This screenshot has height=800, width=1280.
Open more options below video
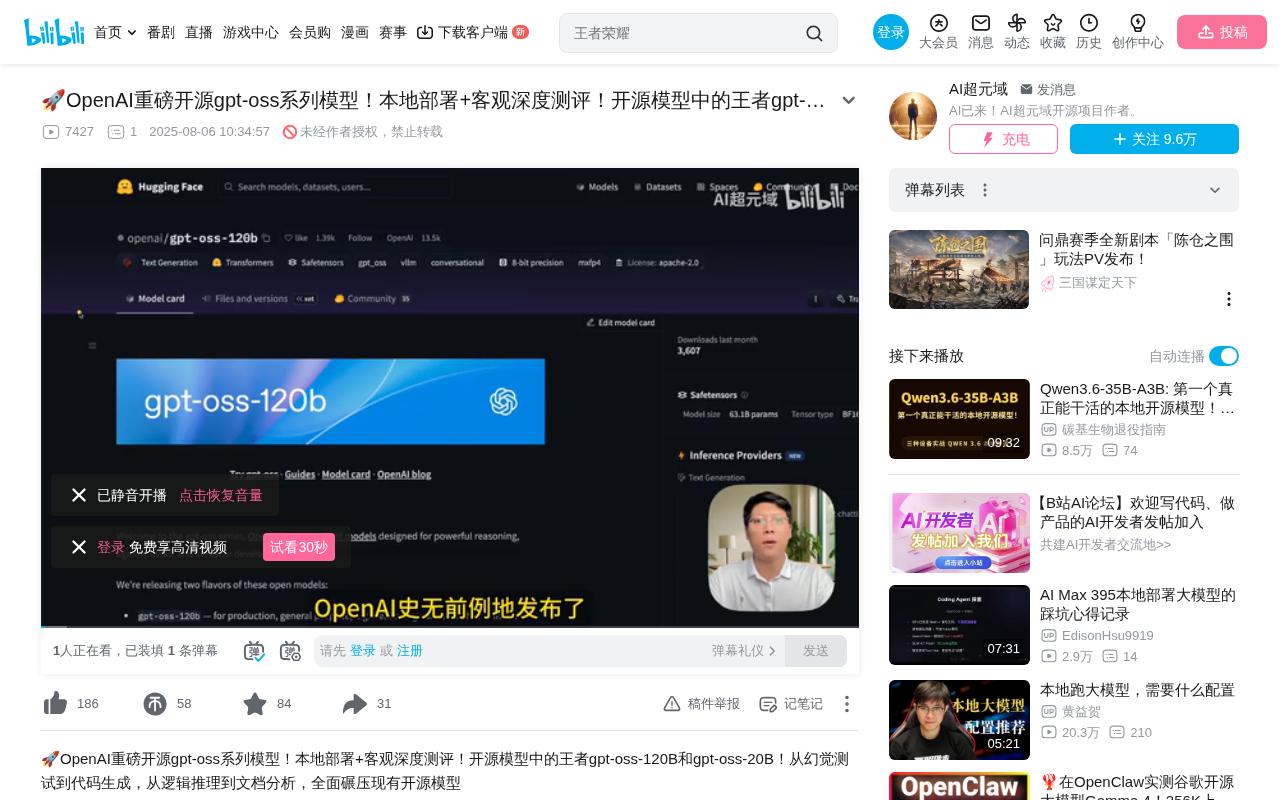[847, 704]
